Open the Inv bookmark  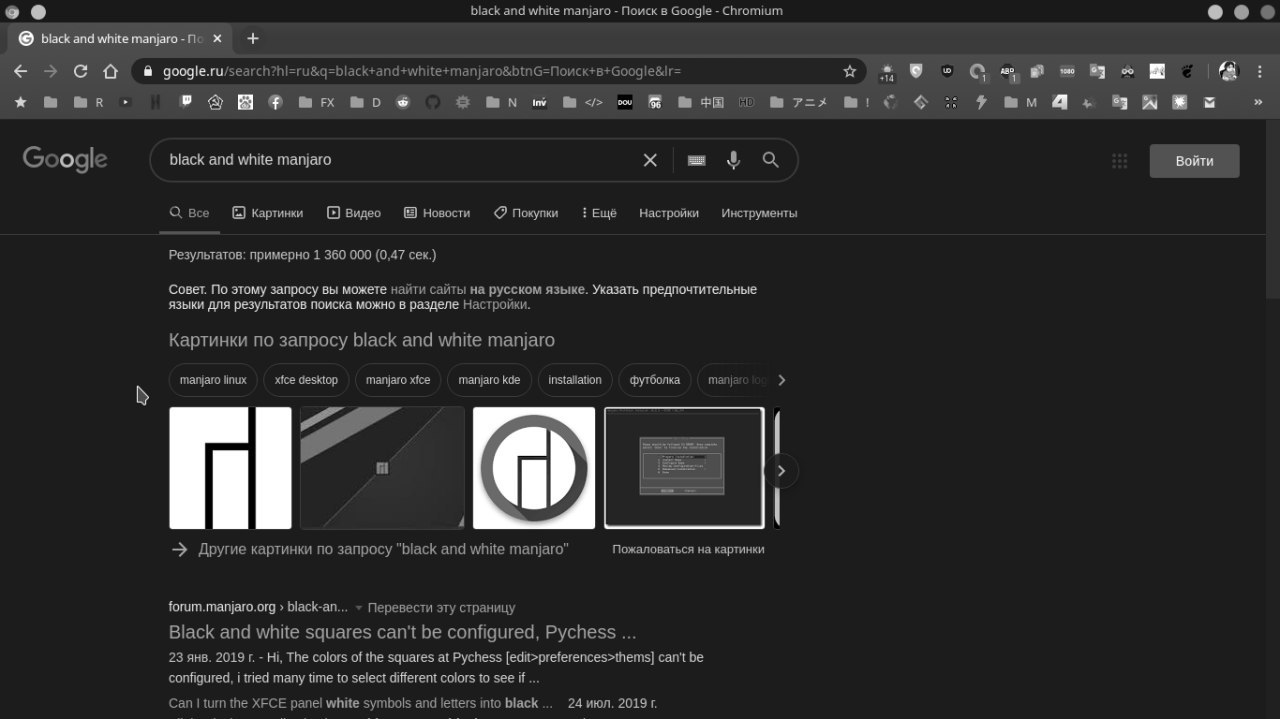[x=539, y=102]
